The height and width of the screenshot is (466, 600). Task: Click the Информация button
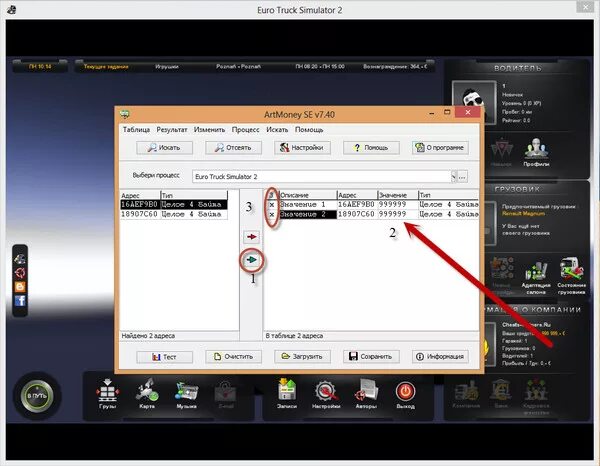[x=440, y=357]
